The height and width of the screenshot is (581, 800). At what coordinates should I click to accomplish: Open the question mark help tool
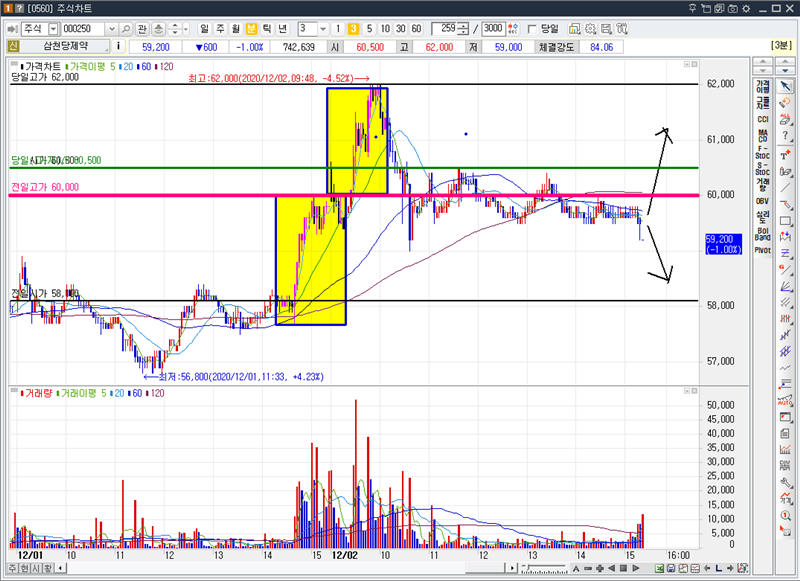point(786,137)
